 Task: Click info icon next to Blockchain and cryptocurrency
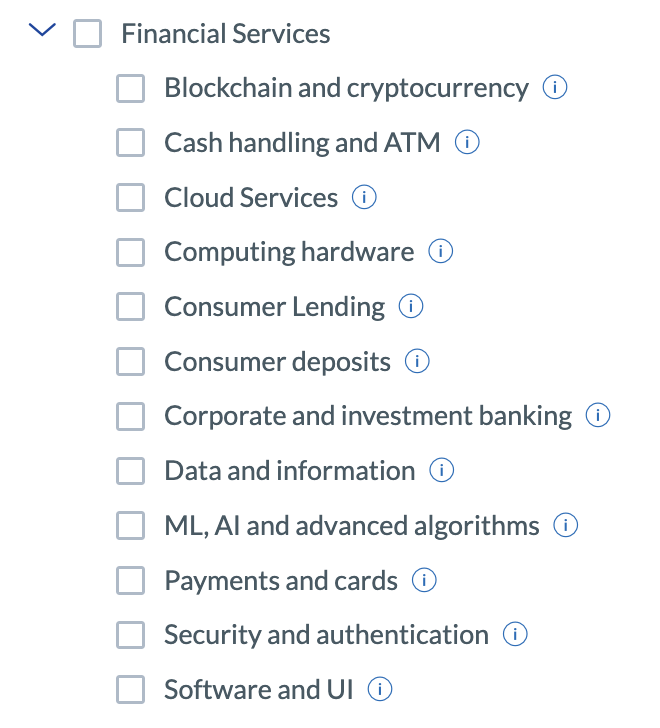pyautogui.click(x=555, y=88)
